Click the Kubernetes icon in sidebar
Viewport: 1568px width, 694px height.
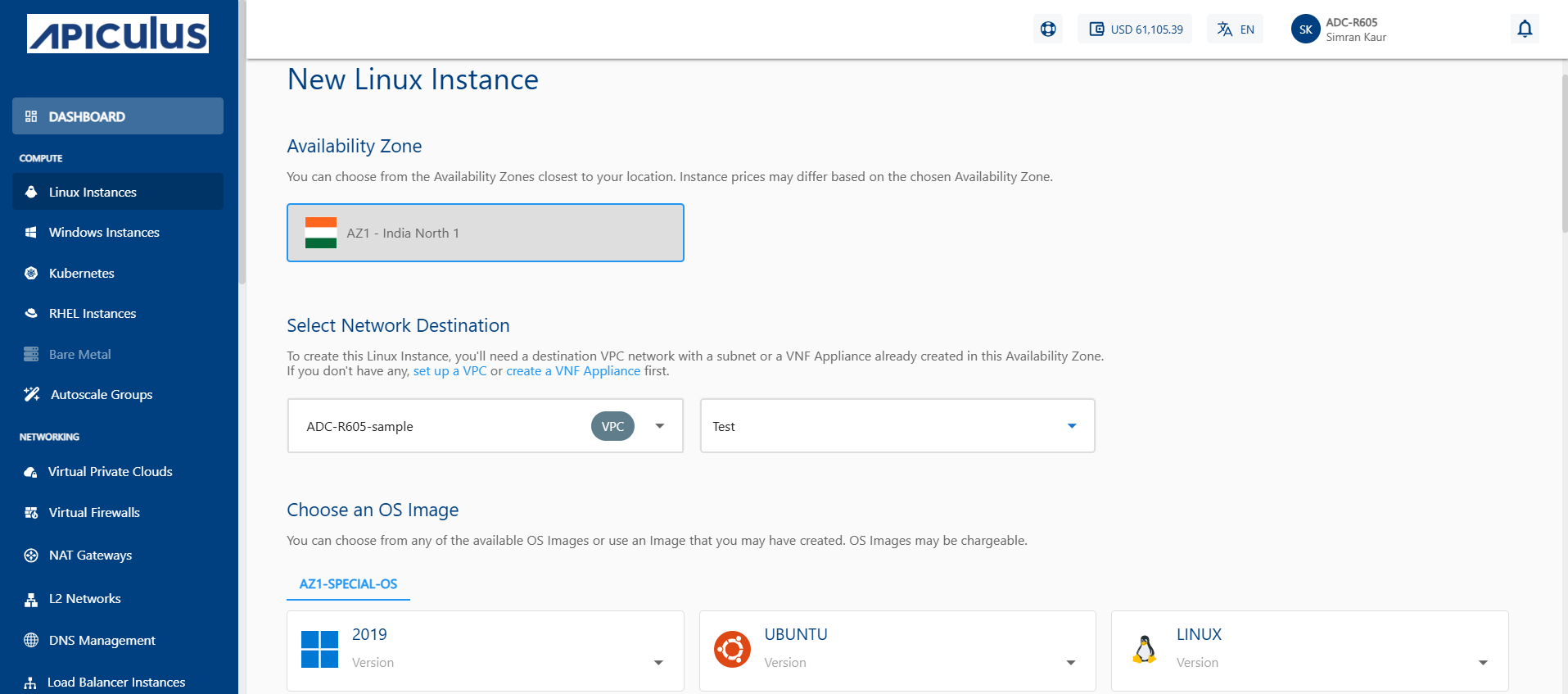31,274
